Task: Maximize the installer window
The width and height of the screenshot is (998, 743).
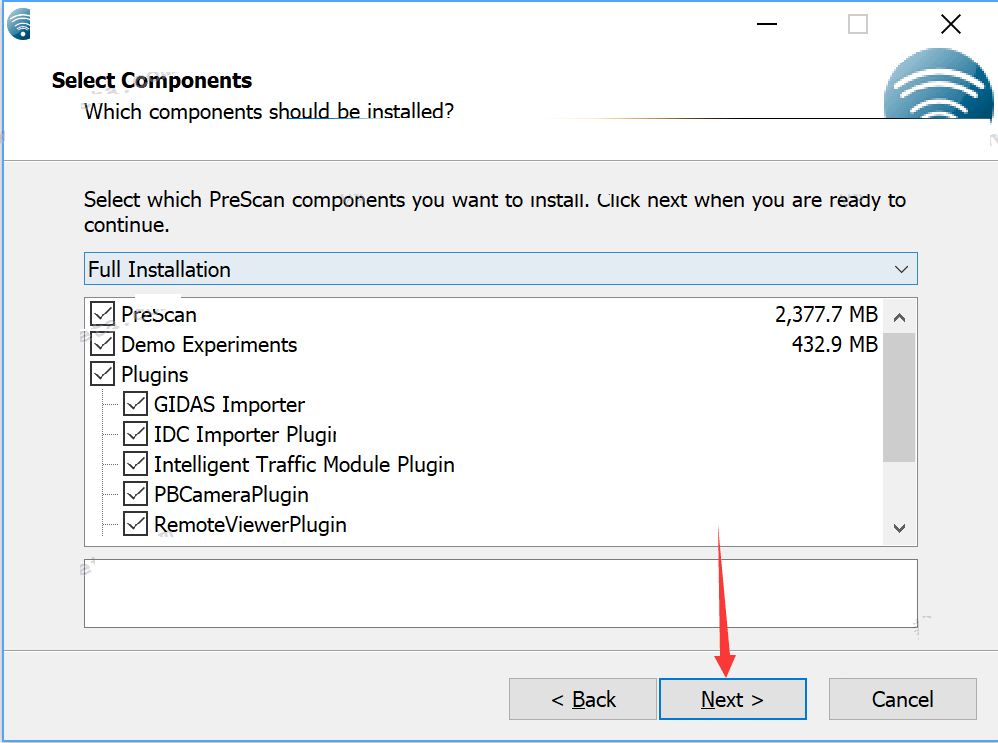Action: click(x=858, y=24)
